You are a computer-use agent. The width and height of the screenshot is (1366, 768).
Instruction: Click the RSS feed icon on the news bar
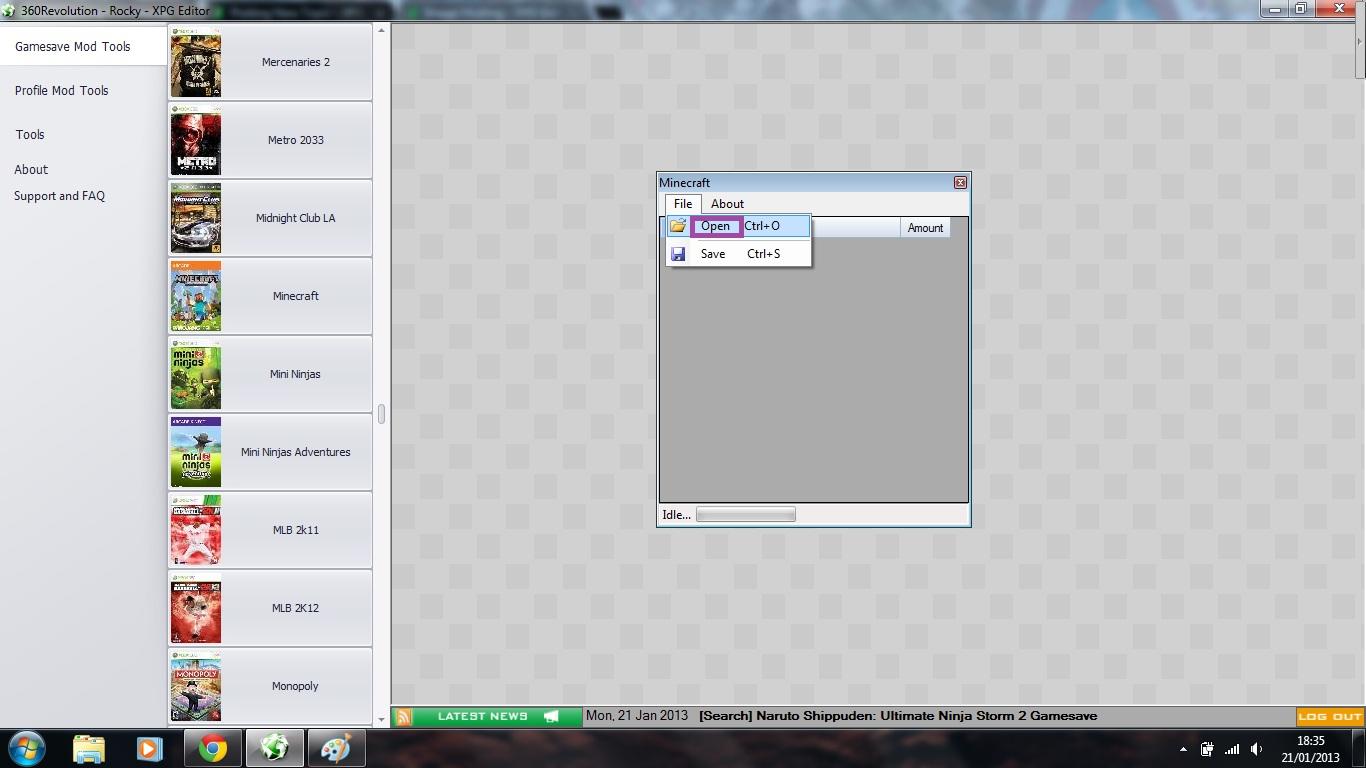point(402,716)
